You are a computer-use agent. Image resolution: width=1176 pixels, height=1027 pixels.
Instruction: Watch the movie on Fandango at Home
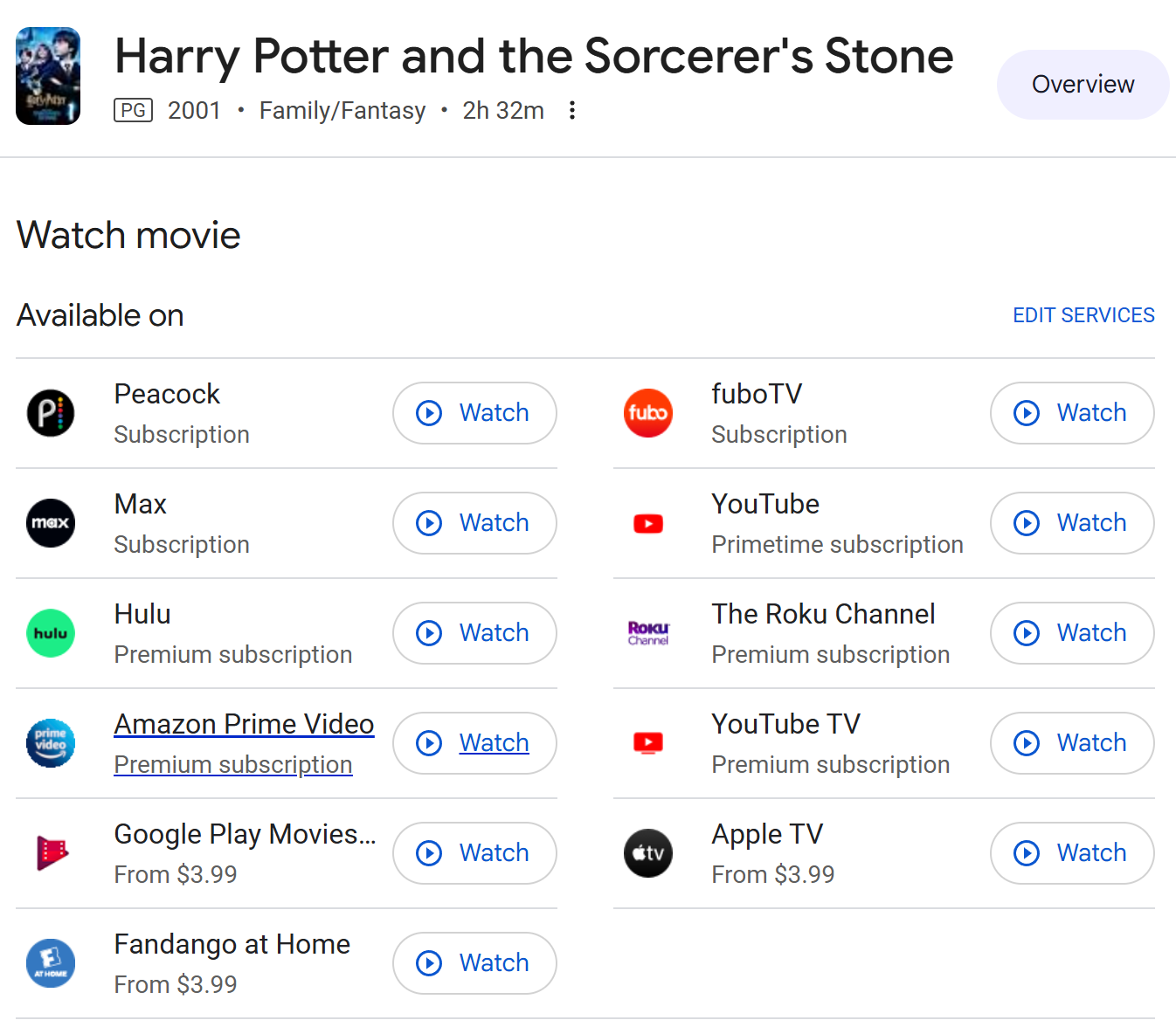474,963
